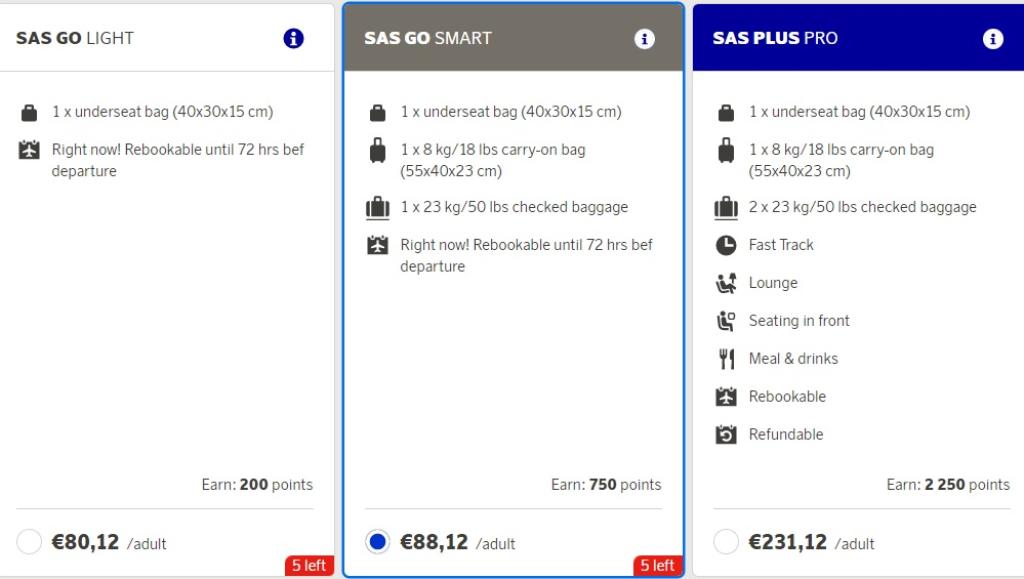This screenshot has height=579, width=1024.
Task: Click the Seating in front icon
Action: (727, 321)
